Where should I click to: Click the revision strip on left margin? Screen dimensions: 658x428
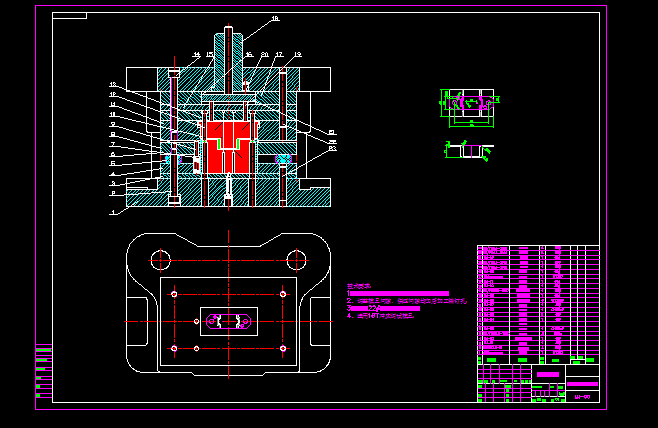(44, 371)
